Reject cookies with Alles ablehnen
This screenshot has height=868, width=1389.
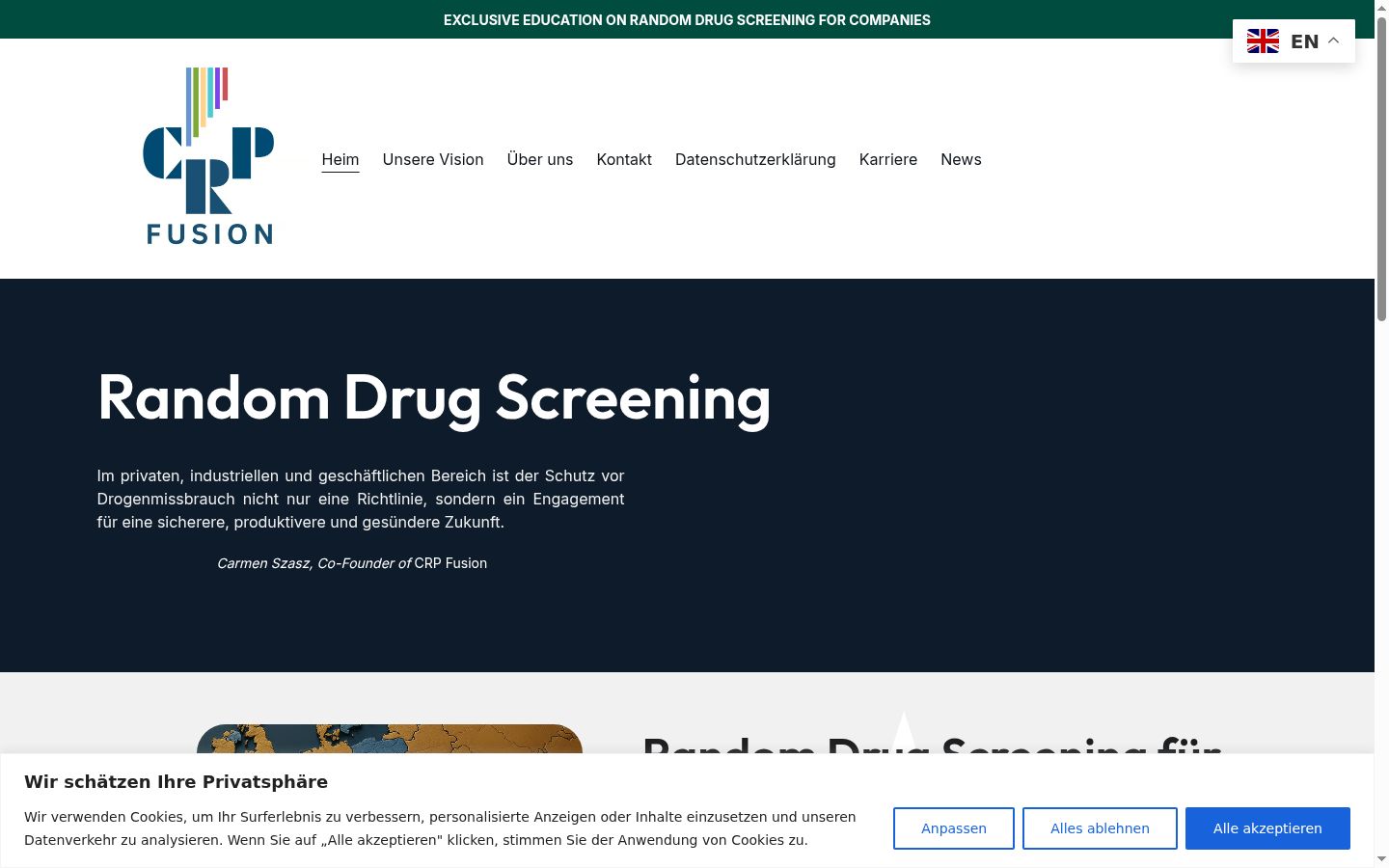[x=1100, y=828]
